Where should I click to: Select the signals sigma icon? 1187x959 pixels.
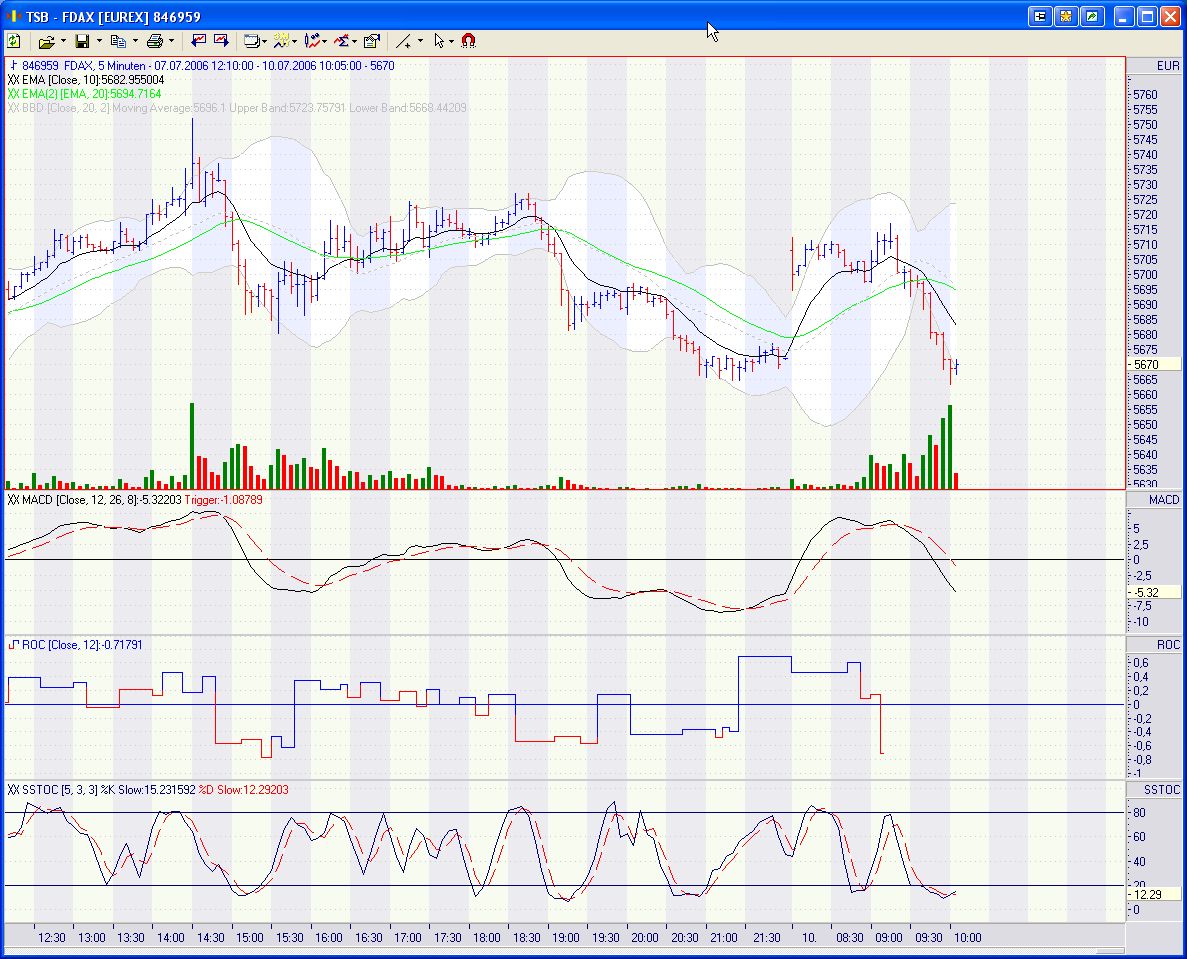click(343, 41)
